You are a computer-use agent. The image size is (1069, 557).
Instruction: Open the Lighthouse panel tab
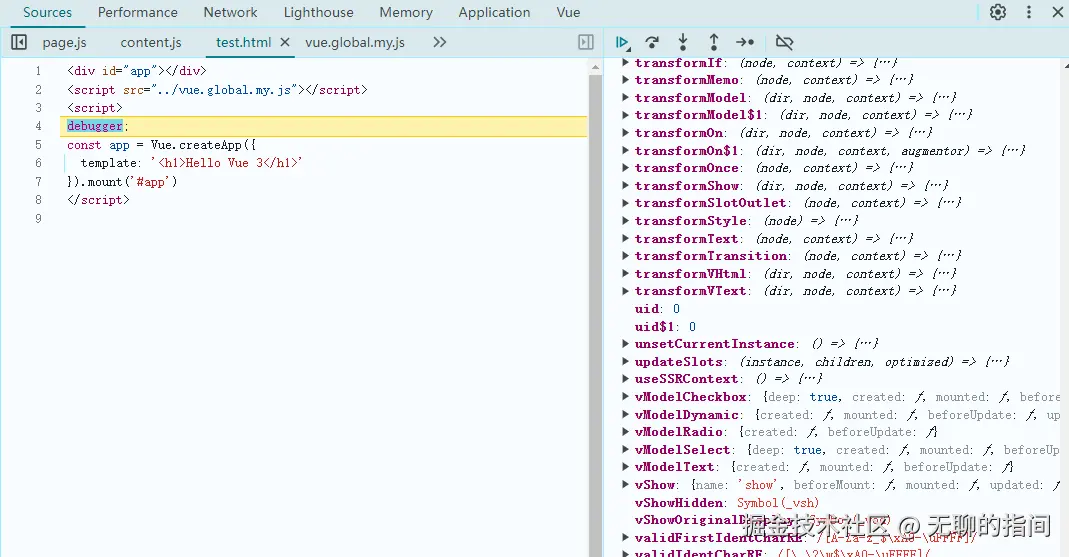[x=318, y=13]
